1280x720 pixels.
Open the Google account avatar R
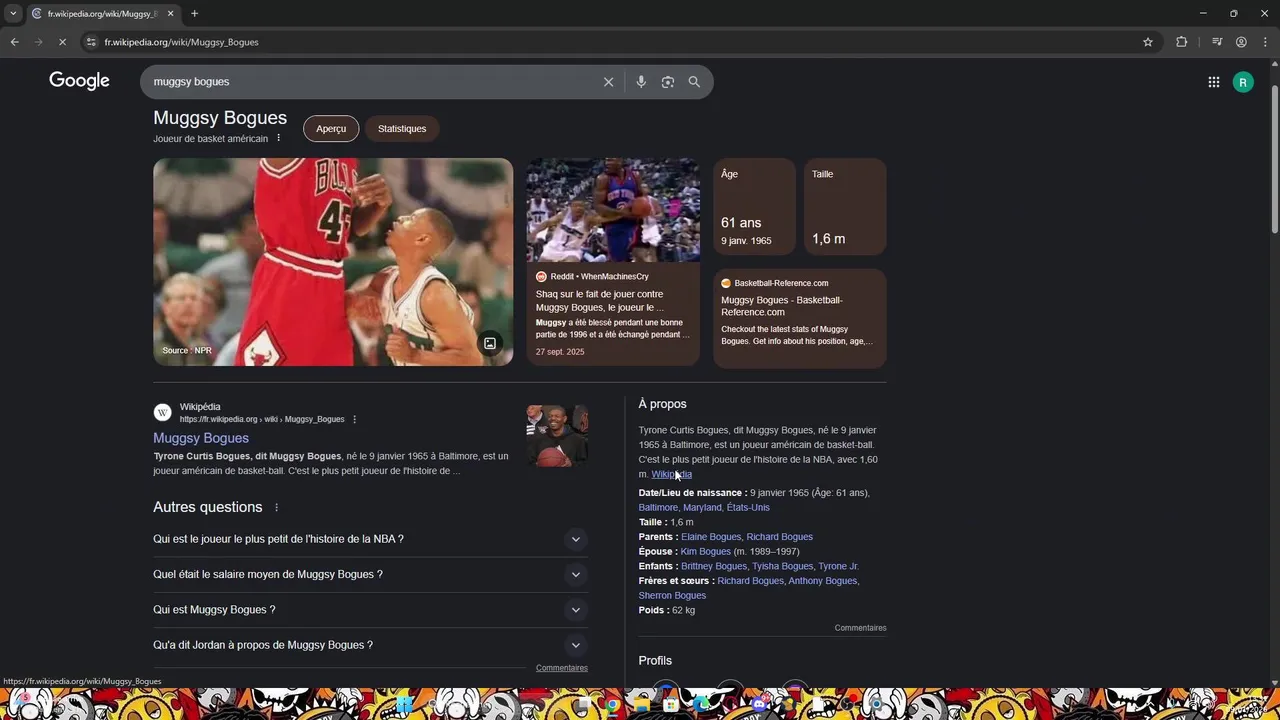tap(1243, 82)
